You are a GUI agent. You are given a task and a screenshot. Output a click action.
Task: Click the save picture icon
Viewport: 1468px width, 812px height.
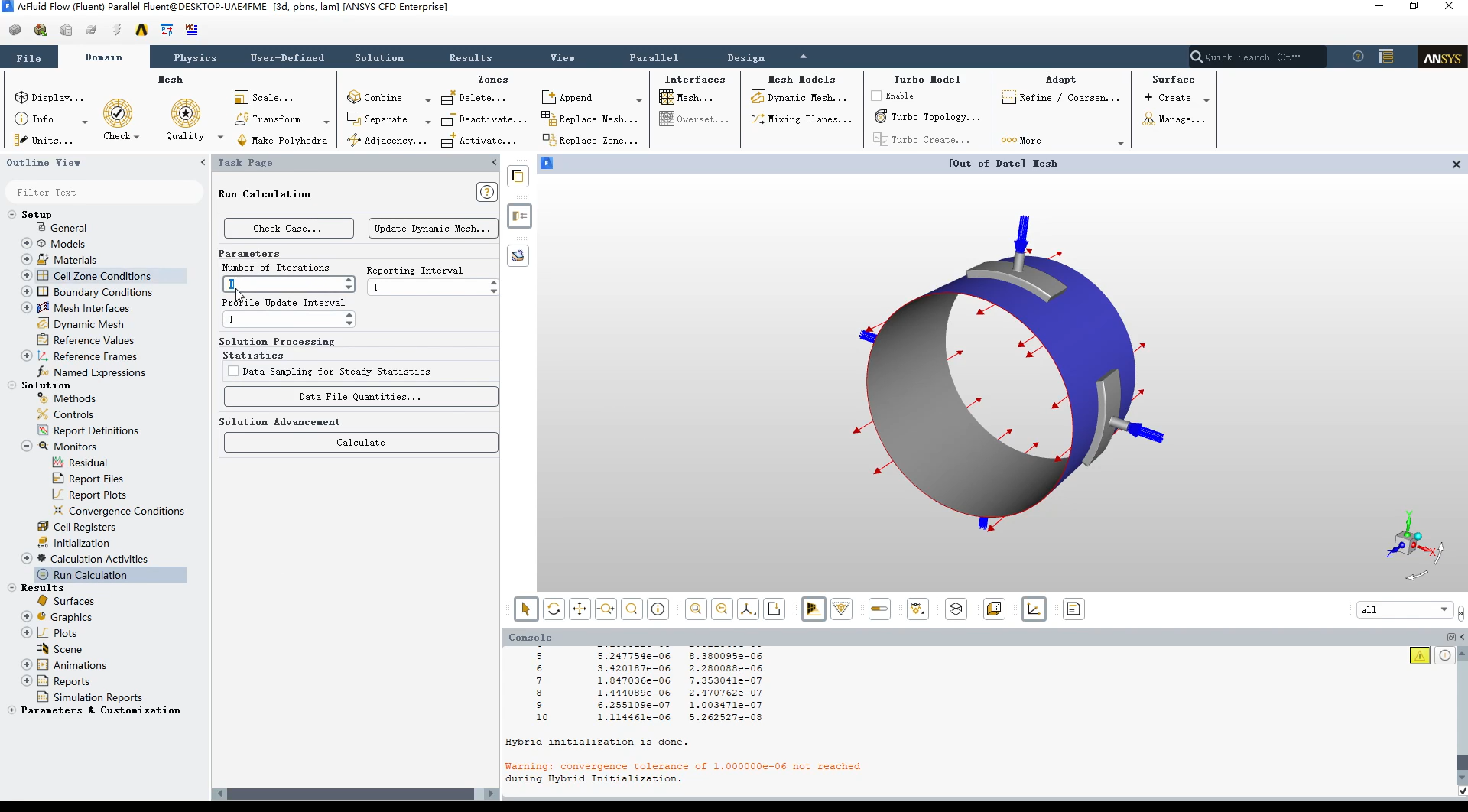774,609
